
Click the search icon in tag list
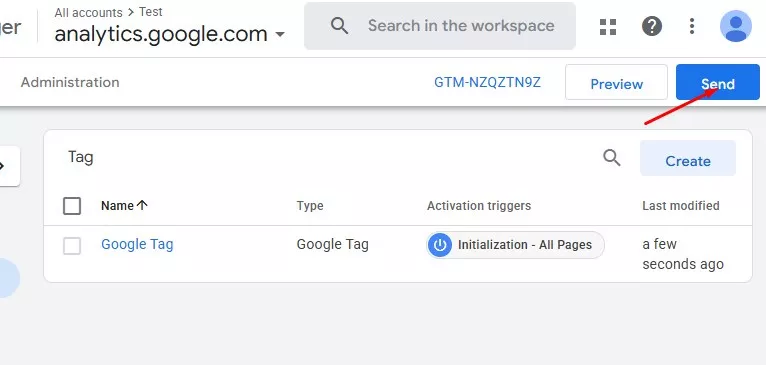[x=612, y=158]
